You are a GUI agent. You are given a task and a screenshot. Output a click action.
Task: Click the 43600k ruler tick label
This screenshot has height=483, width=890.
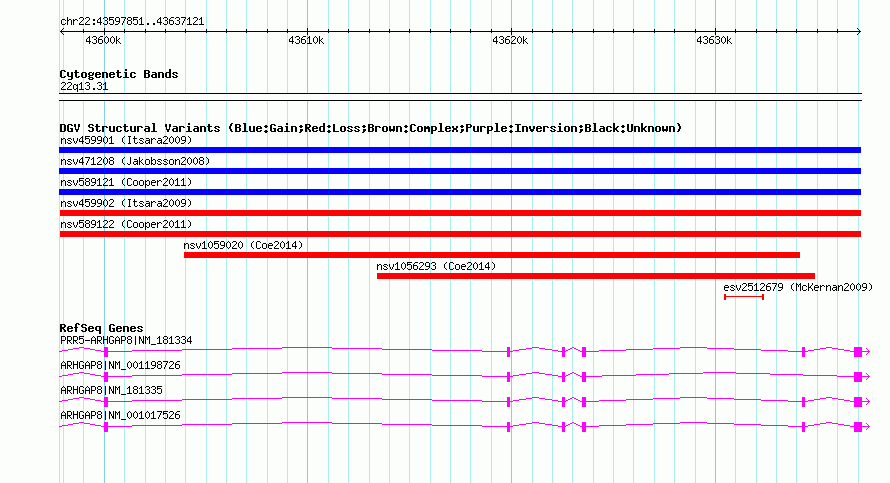click(x=103, y=40)
